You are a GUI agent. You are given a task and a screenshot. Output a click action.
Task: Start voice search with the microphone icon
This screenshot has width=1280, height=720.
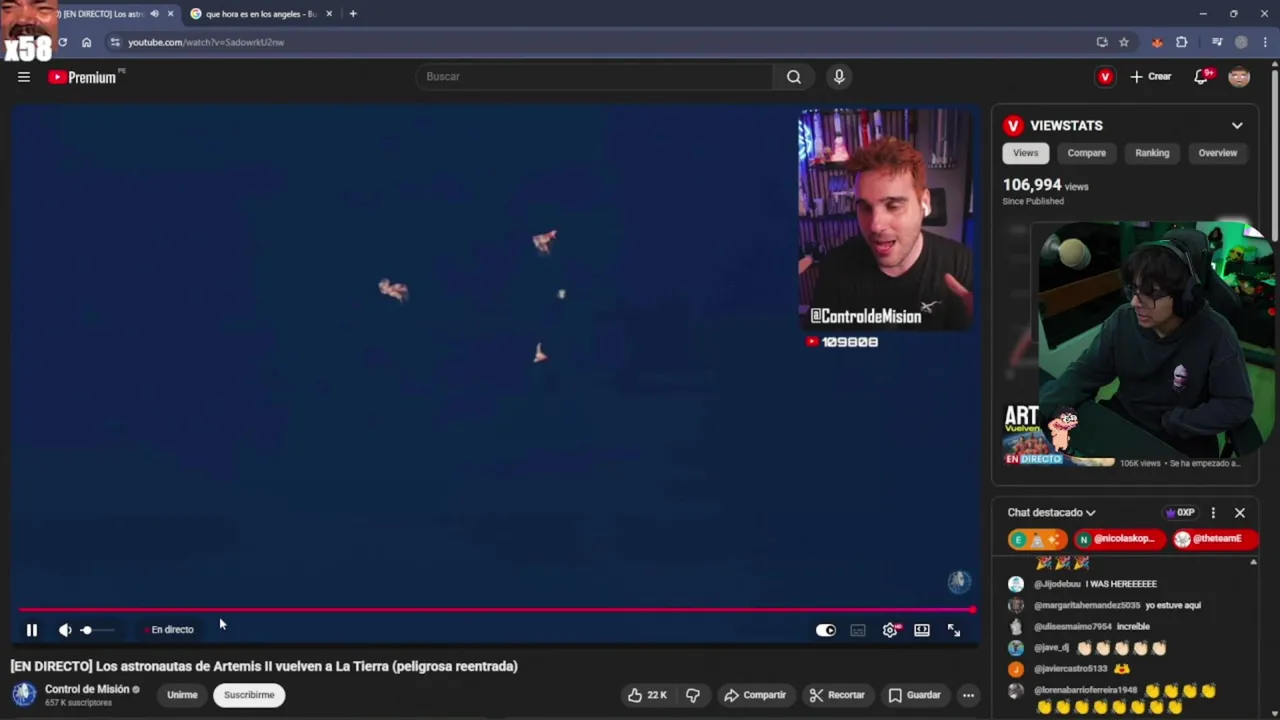point(839,77)
